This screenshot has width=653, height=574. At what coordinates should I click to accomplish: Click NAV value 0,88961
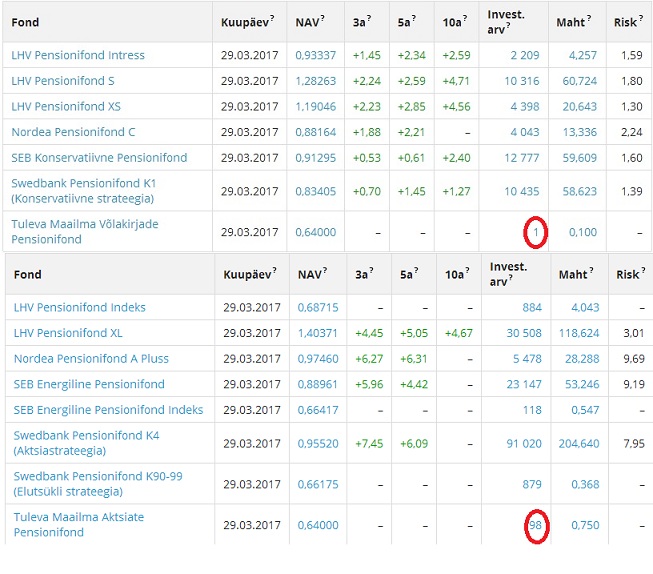coord(318,384)
